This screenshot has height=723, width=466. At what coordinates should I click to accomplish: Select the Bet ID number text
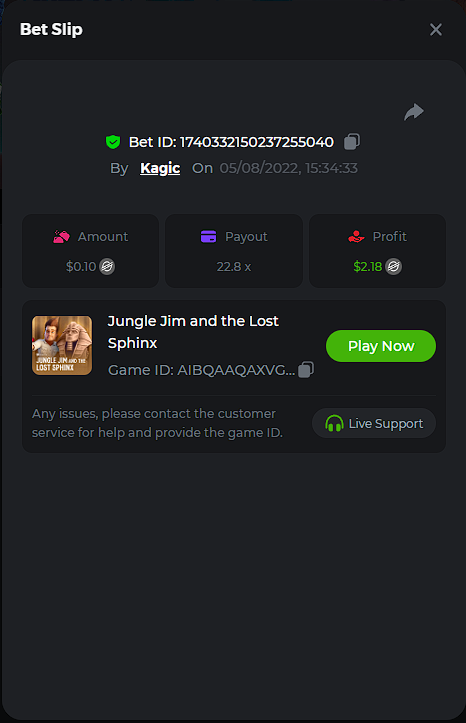coord(256,142)
